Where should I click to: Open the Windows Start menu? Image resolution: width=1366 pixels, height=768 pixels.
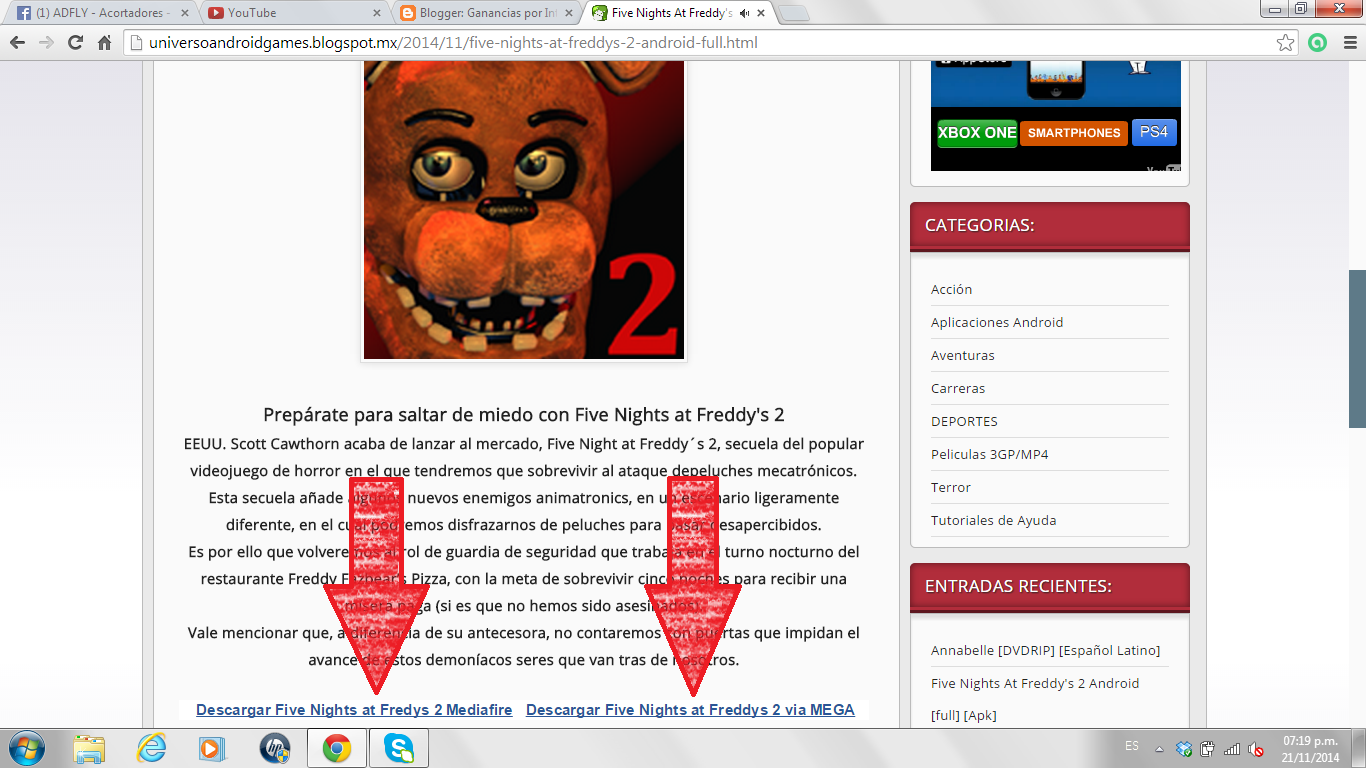25,748
